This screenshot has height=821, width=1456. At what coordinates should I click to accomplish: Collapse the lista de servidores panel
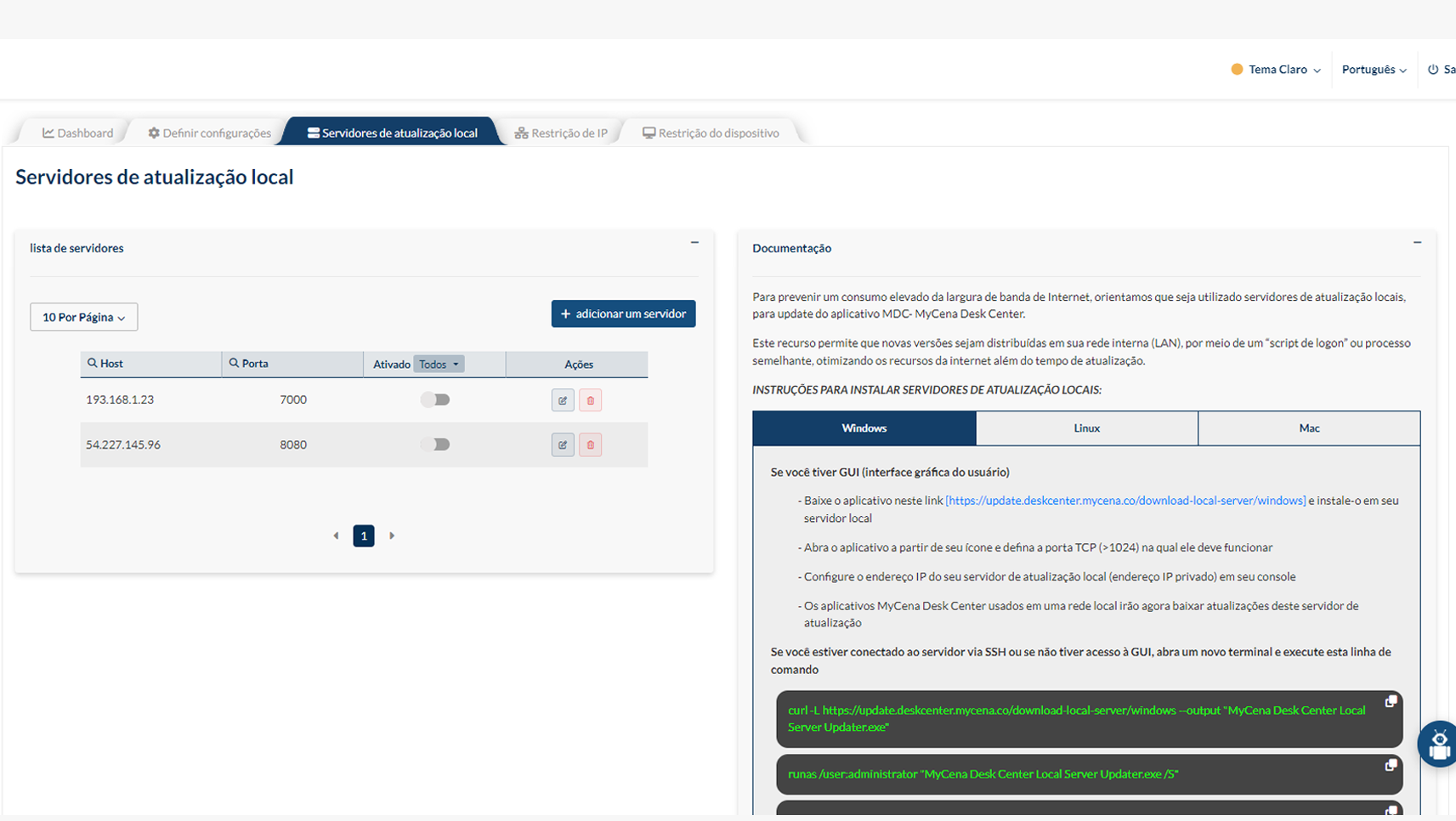pos(694,243)
